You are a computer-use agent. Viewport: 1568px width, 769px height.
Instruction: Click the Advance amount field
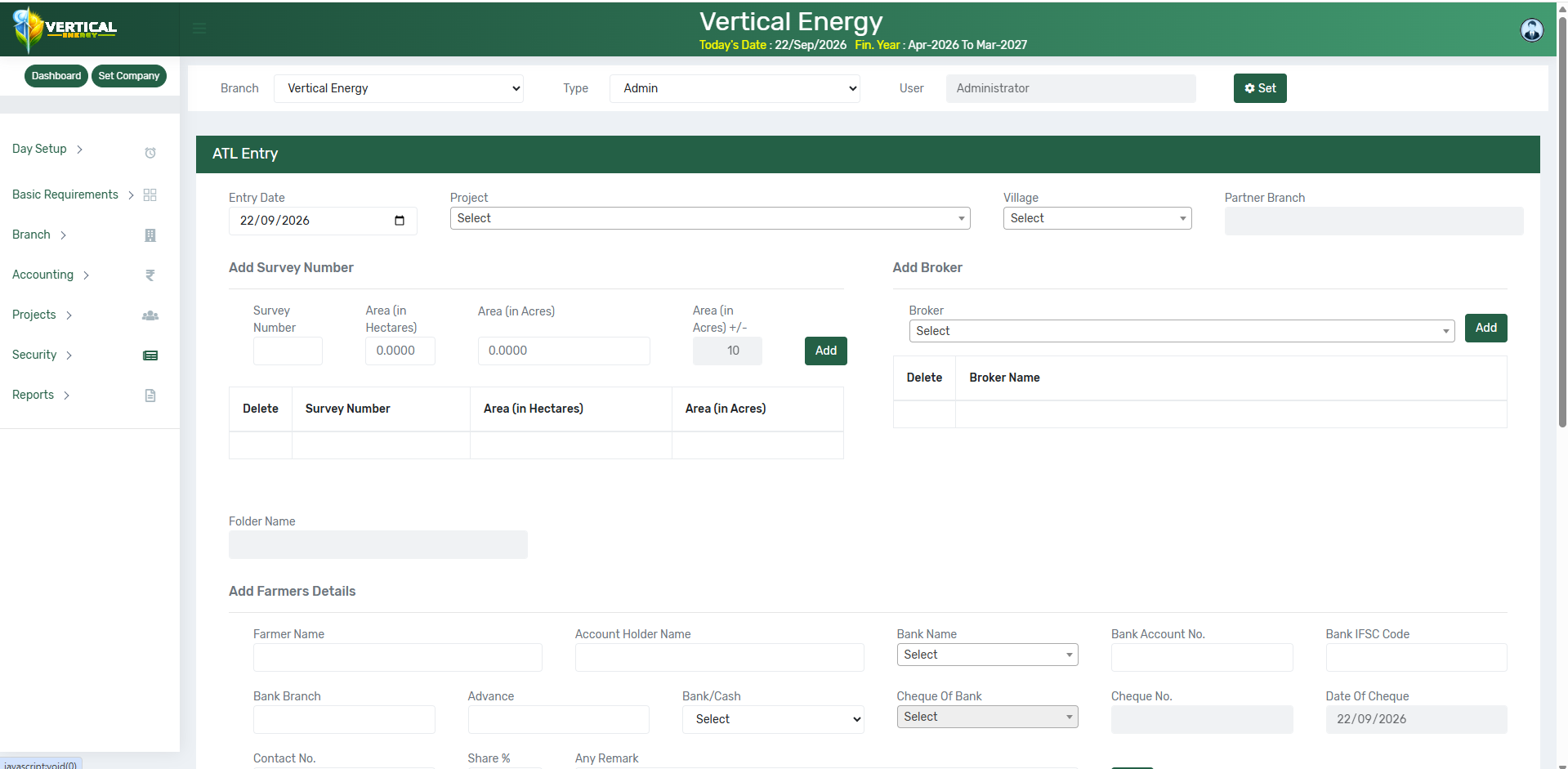(x=559, y=719)
